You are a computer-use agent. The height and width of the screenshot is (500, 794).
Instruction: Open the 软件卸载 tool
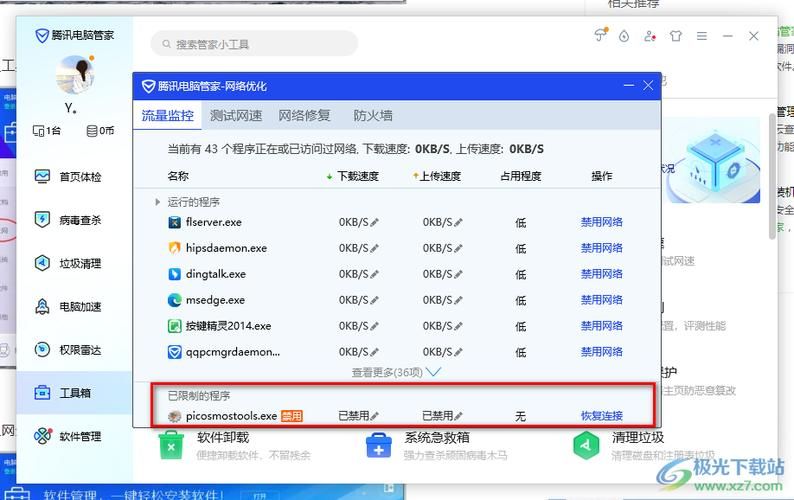coord(234,445)
